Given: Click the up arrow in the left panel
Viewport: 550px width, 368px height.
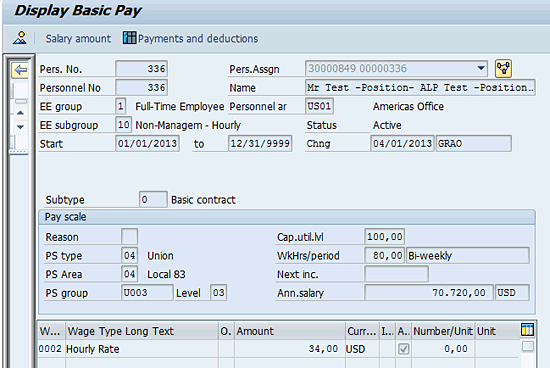Looking at the screenshot, I should [x=20, y=113].
